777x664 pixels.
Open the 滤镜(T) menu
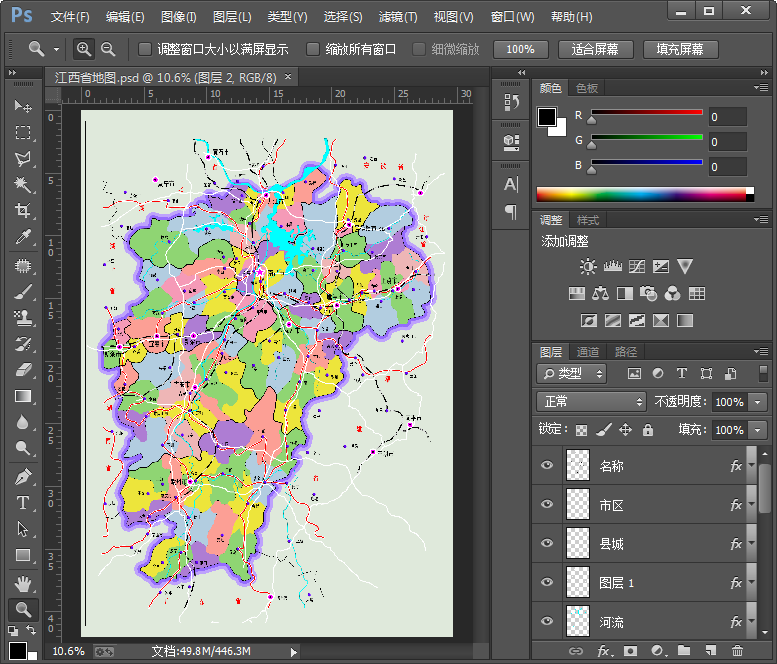398,17
